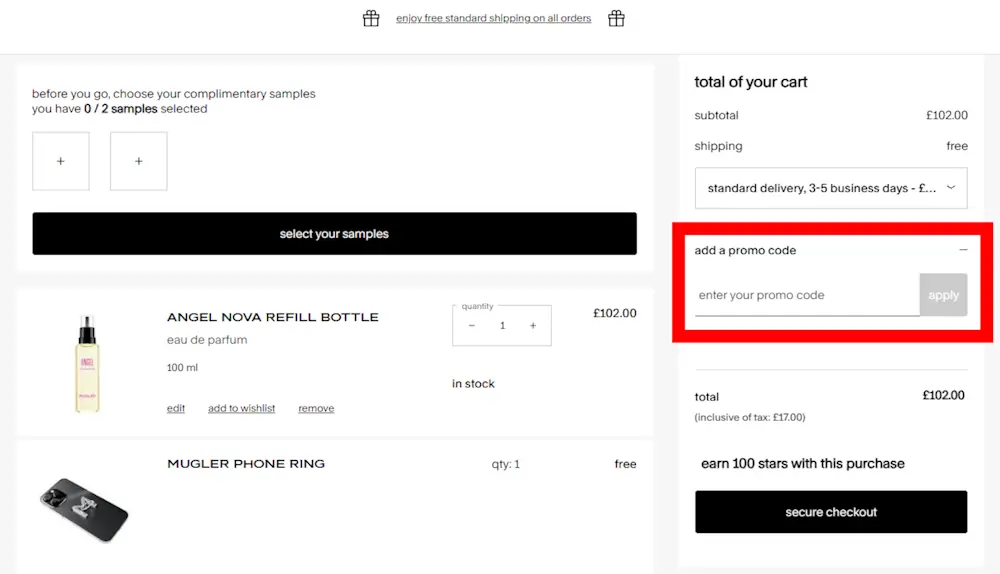Click the total of your cart heading
Viewport: 1000px width, 574px height.
coord(751,82)
